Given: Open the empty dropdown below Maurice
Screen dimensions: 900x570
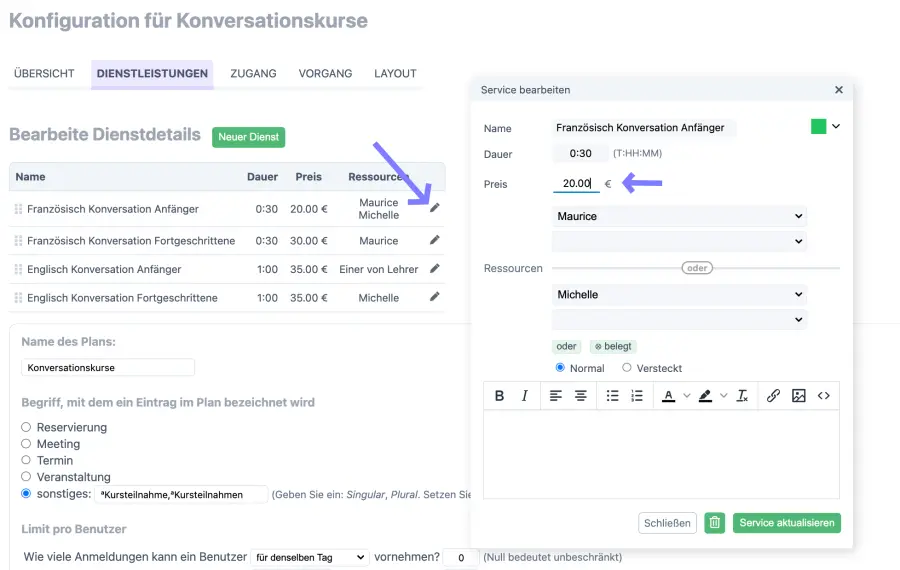Looking at the screenshot, I should point(679,241).
